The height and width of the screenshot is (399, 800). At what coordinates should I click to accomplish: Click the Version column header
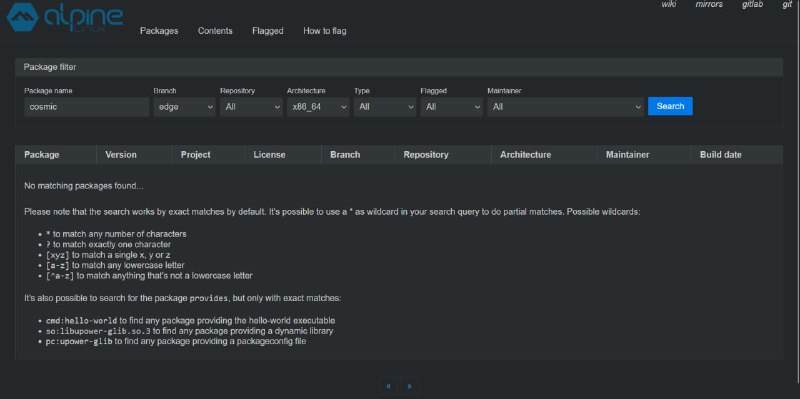click(x=121, y=155)
